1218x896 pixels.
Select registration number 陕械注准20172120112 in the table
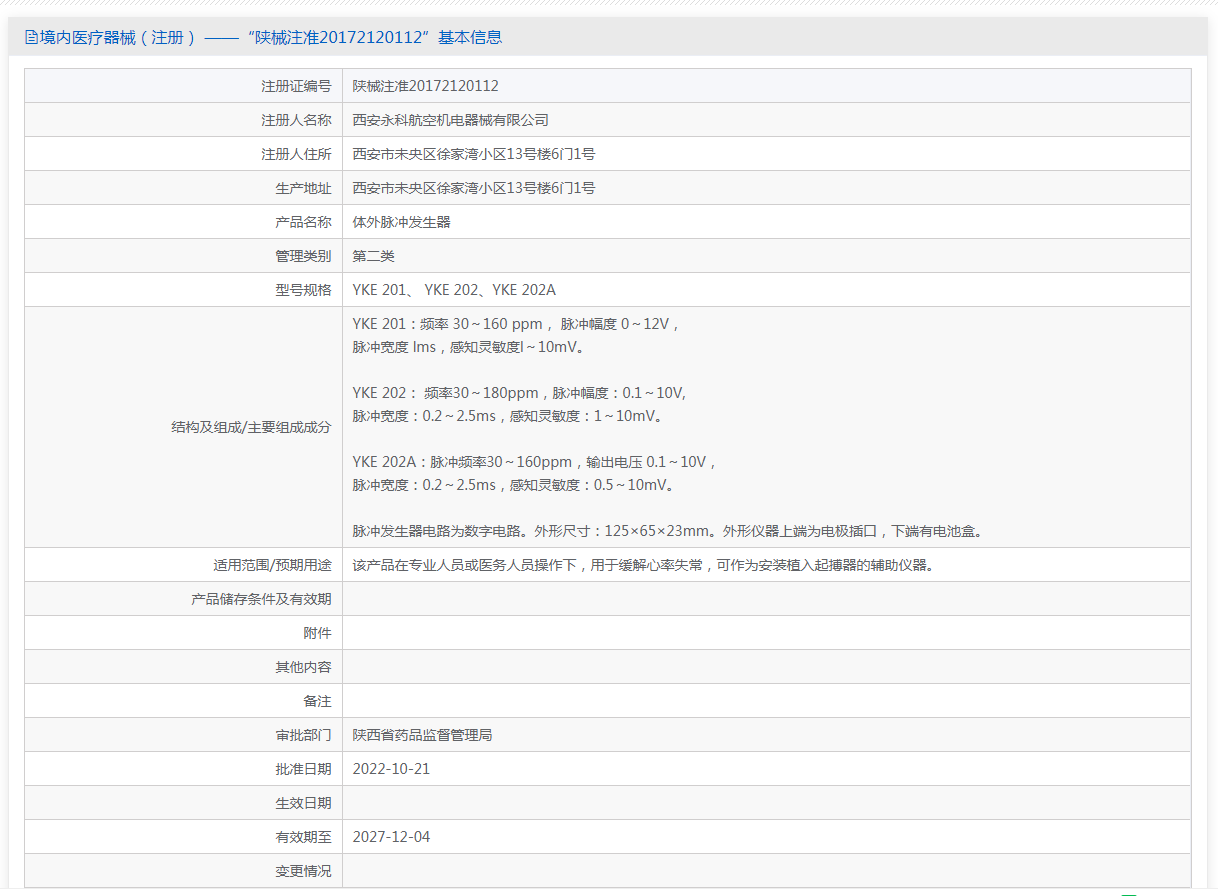(x=425, y=86)
